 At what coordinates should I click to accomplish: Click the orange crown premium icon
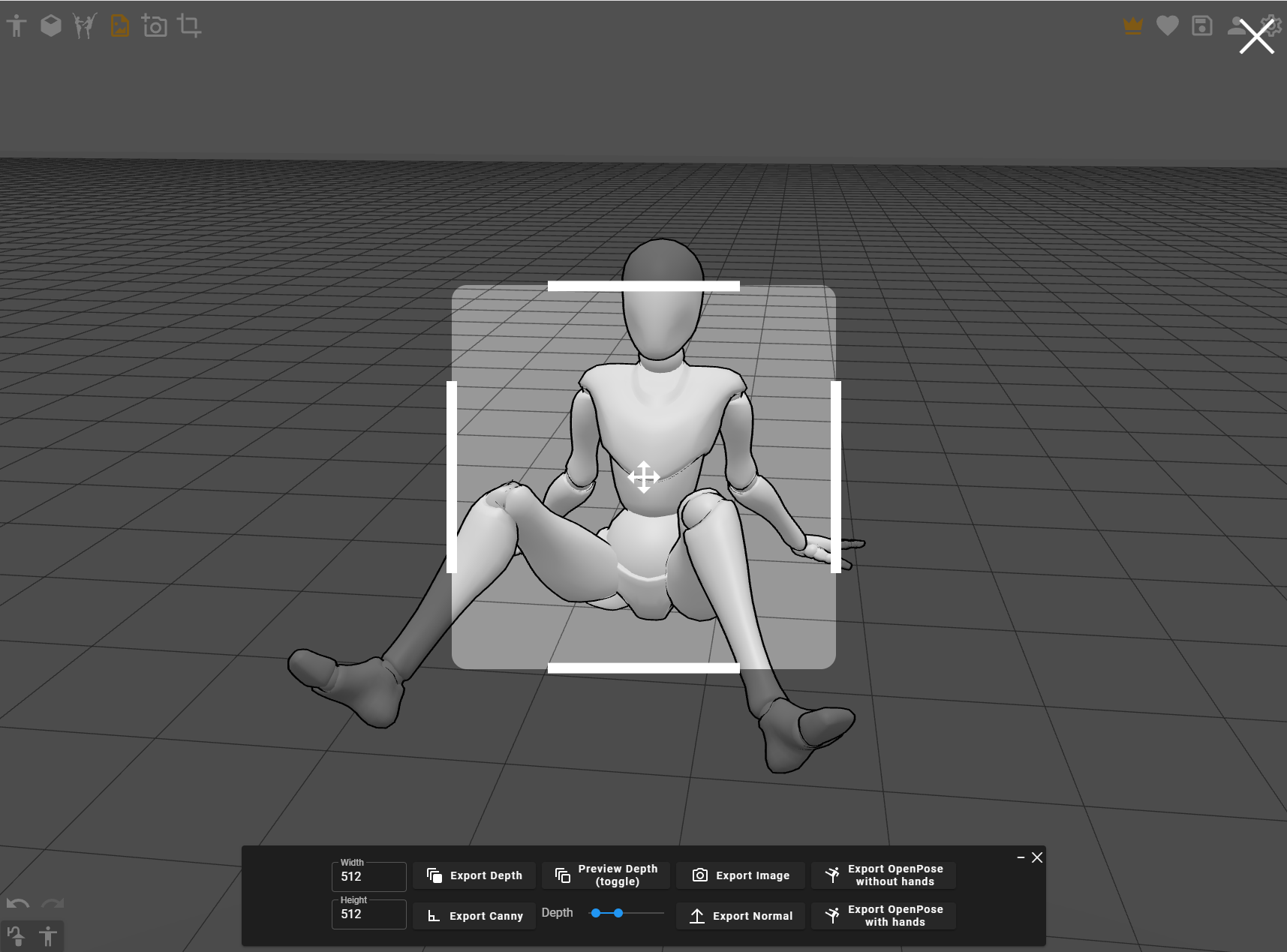pyautogui.click(x=1132, y=26)
